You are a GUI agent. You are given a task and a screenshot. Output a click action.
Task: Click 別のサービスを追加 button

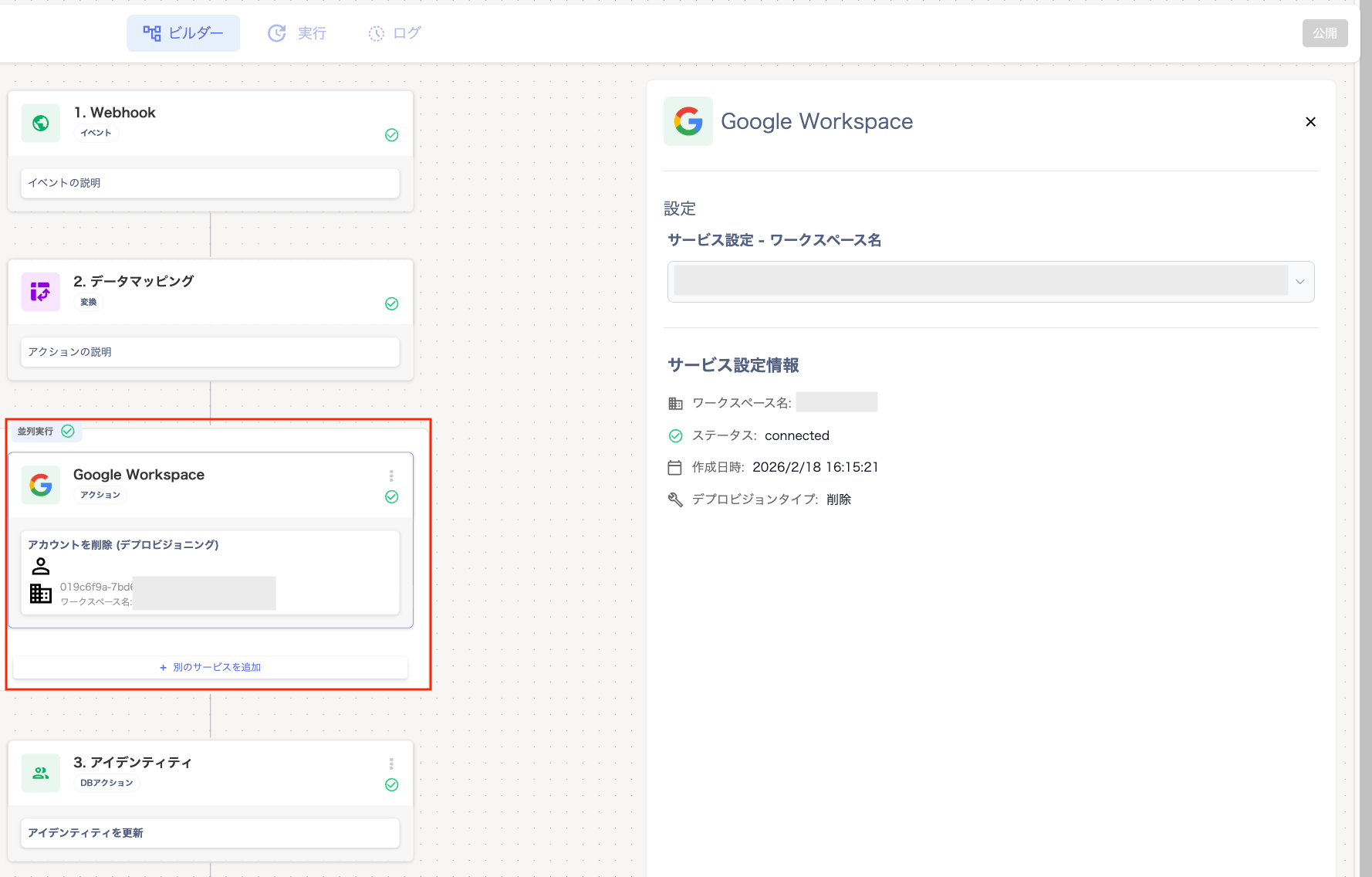point(210,667)
